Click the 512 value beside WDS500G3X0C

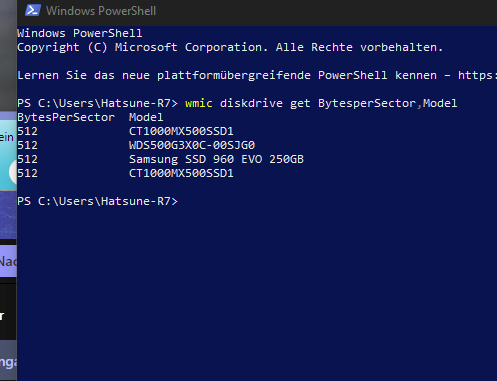pos(27,145)
